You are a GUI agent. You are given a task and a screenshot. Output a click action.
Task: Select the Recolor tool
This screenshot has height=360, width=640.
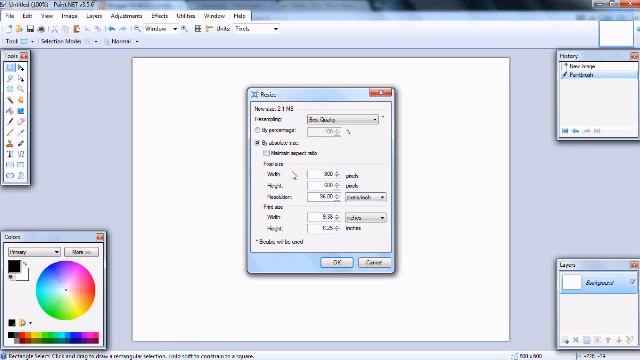point(21,143)
